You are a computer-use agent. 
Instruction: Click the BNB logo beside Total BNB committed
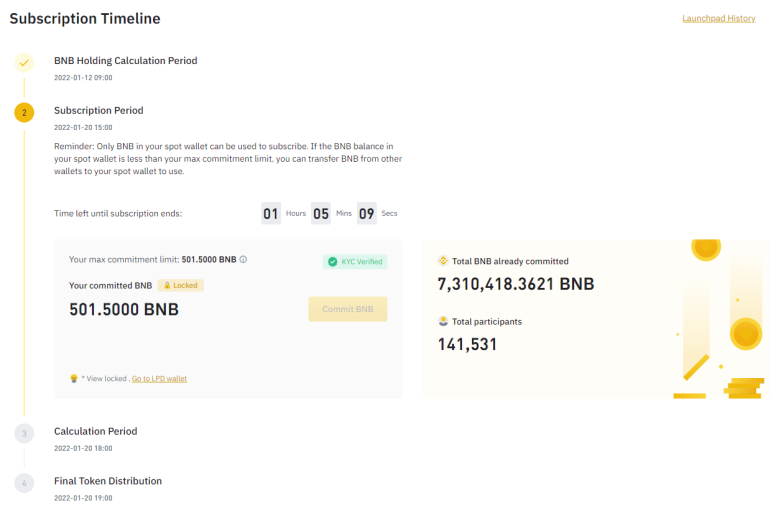(443, 261)
